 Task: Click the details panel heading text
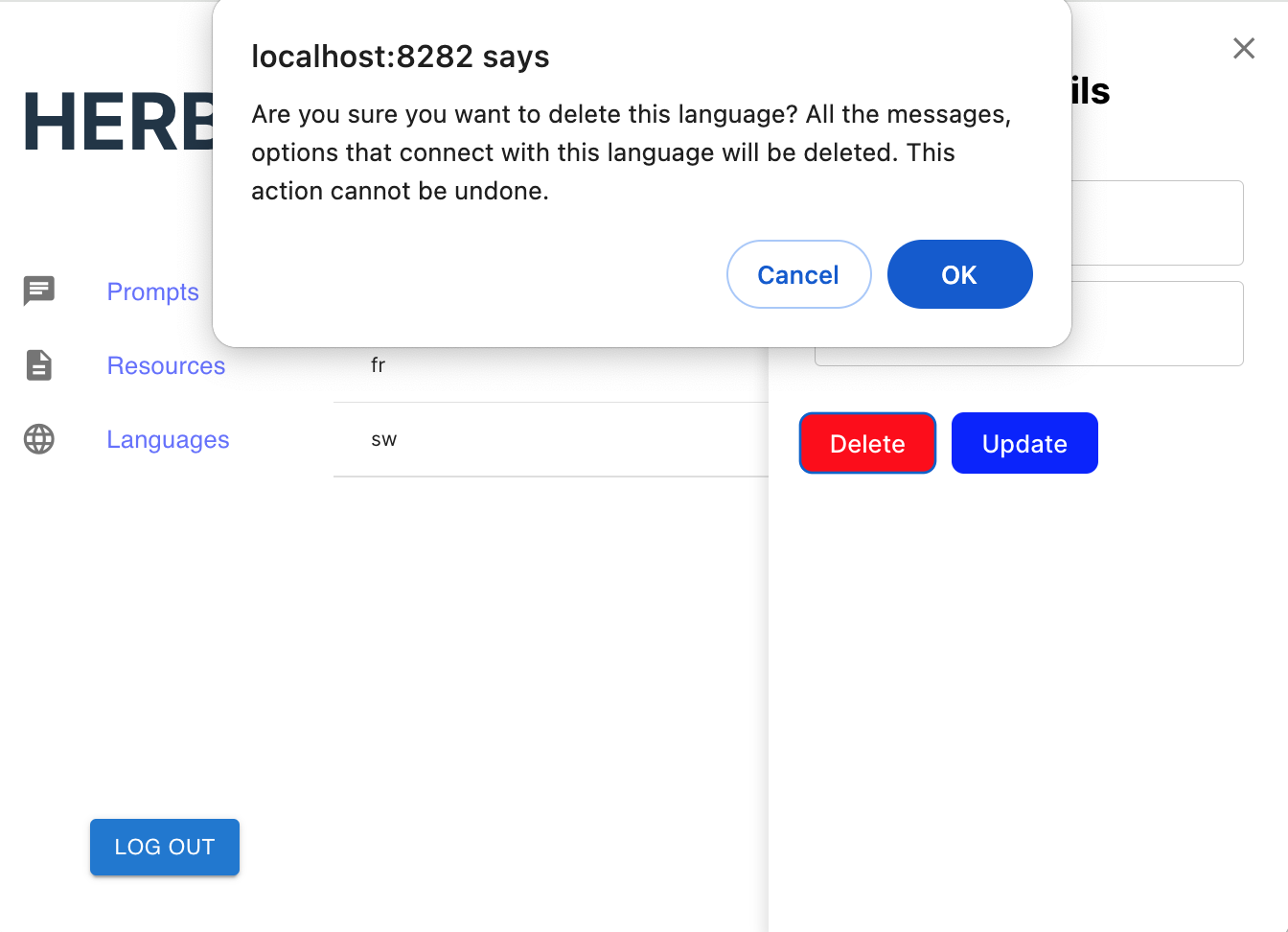pos(1091,91)
